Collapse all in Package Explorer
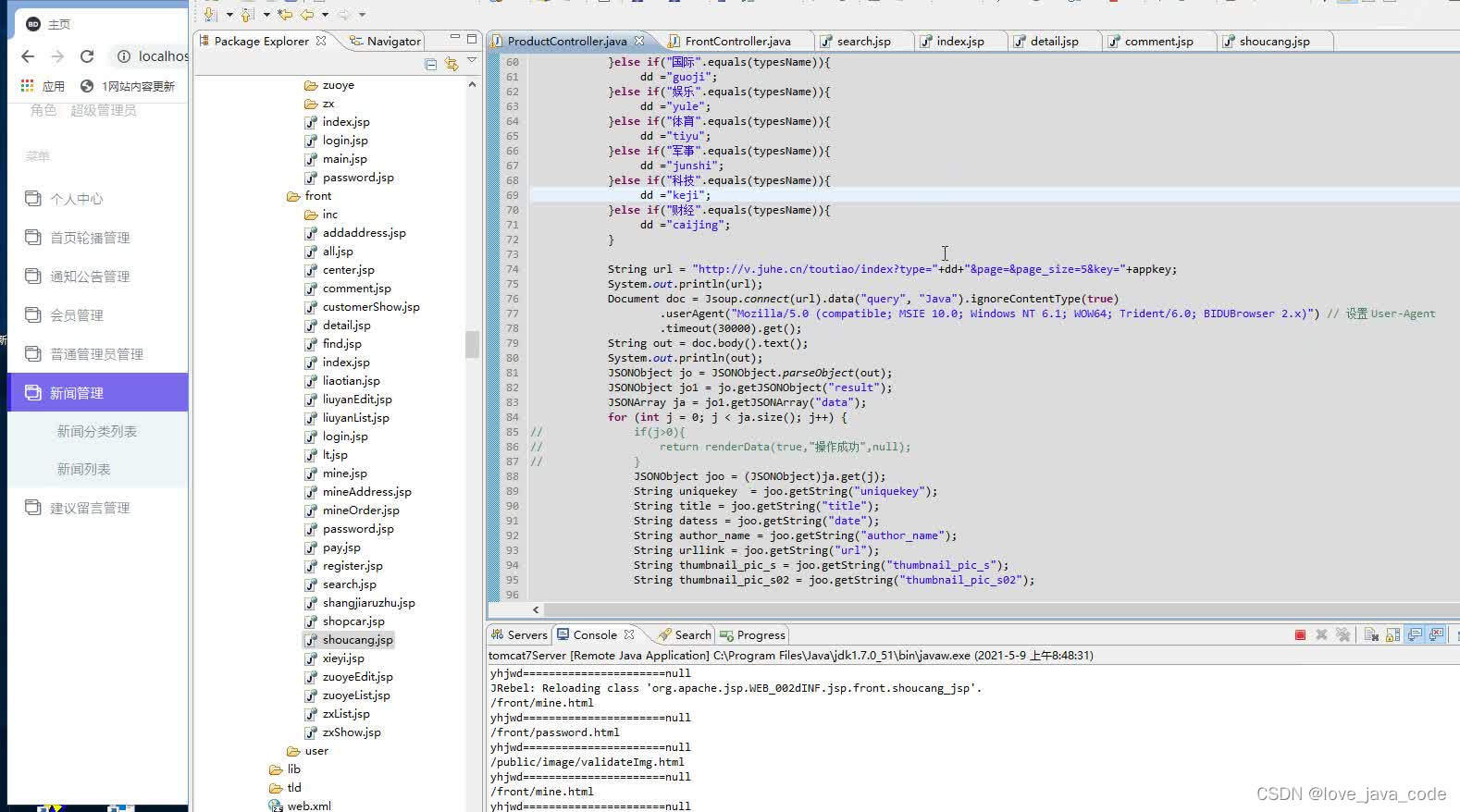This screenshot has width=1460, height=812. coord(430,64)
